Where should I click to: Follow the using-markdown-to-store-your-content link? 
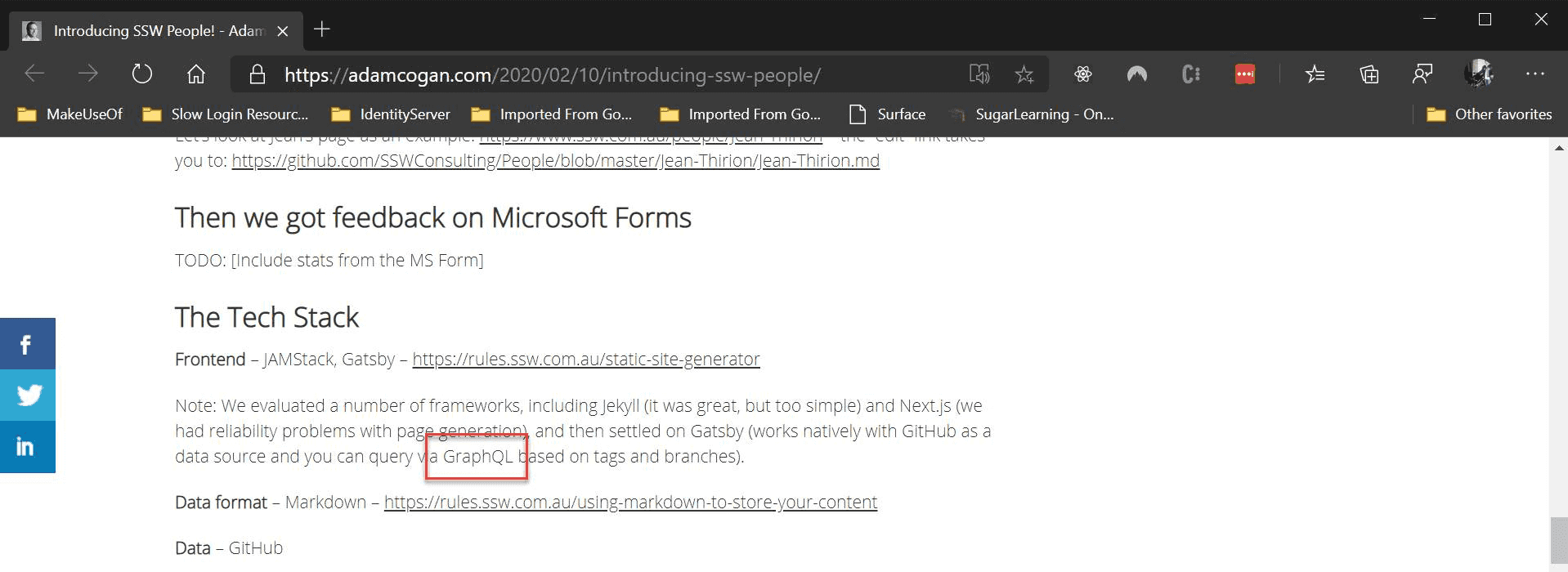630,503
